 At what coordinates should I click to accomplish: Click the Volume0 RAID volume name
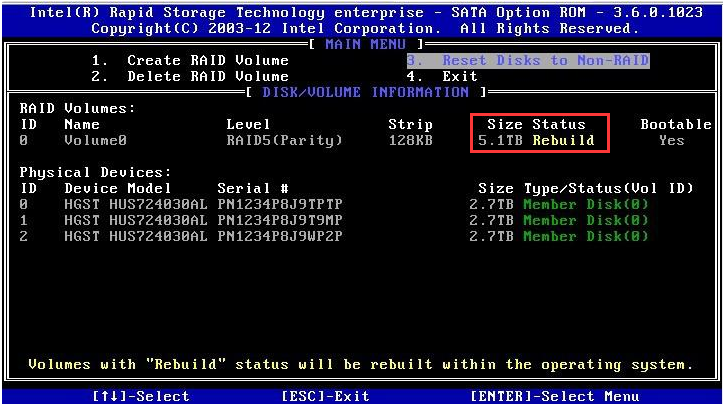point(95,141)
